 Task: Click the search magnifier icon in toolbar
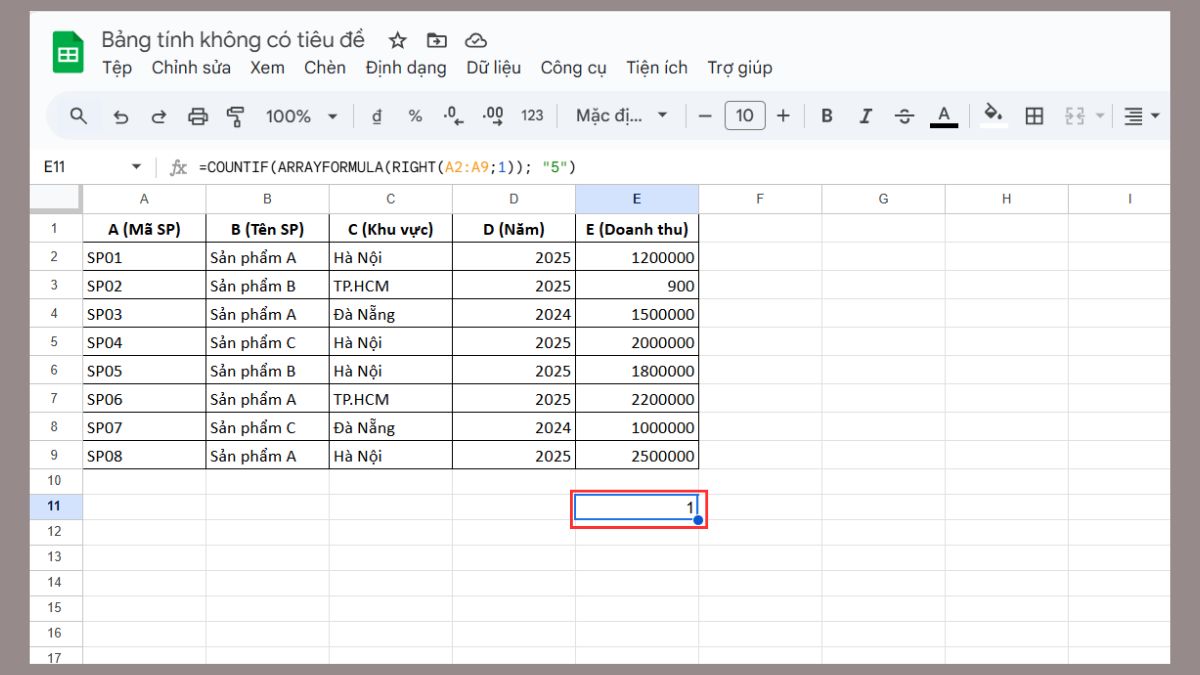[79, 116]
